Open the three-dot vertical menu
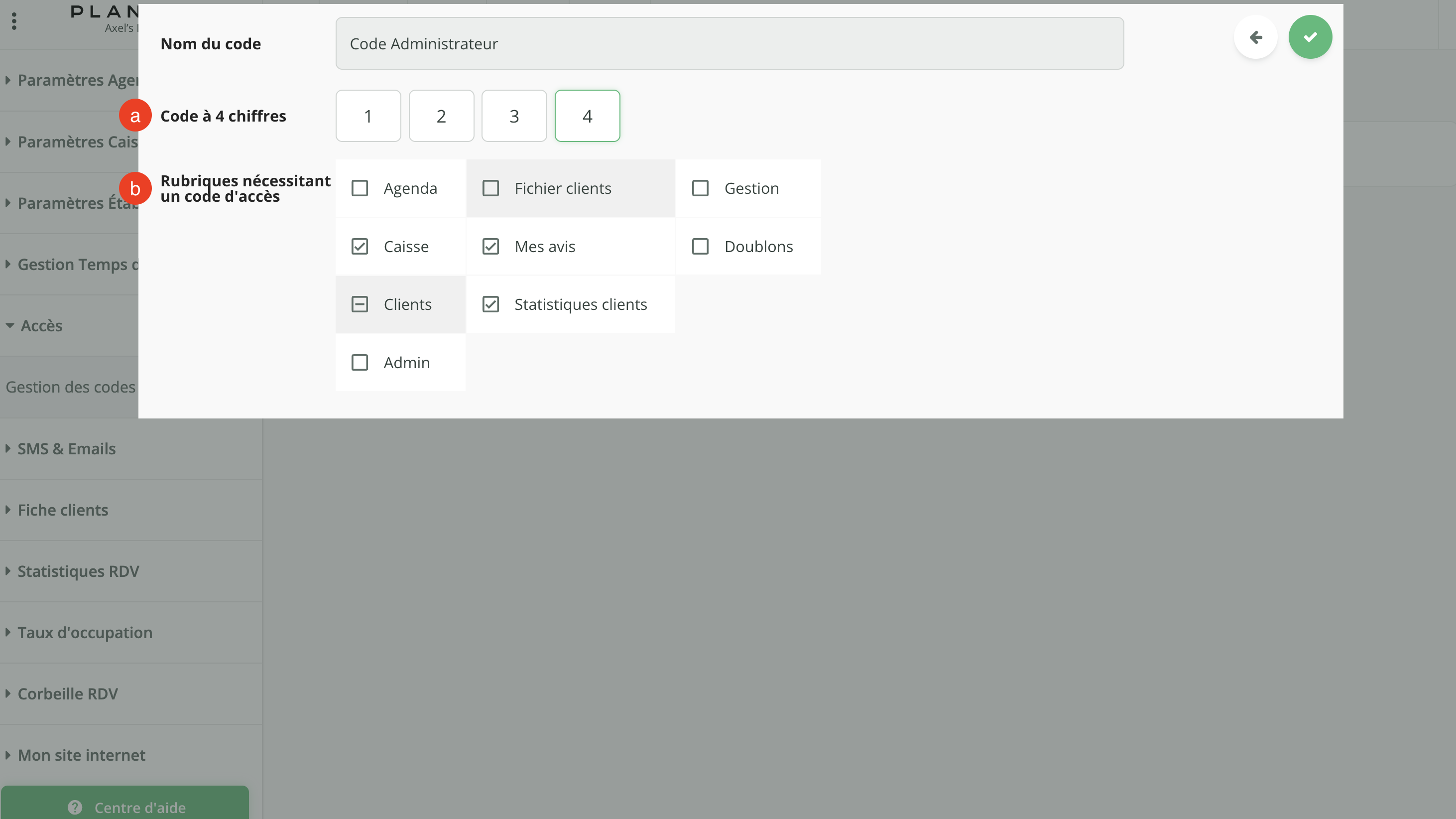This screenshot has height=819, width=1456. [x=14, y=21]
